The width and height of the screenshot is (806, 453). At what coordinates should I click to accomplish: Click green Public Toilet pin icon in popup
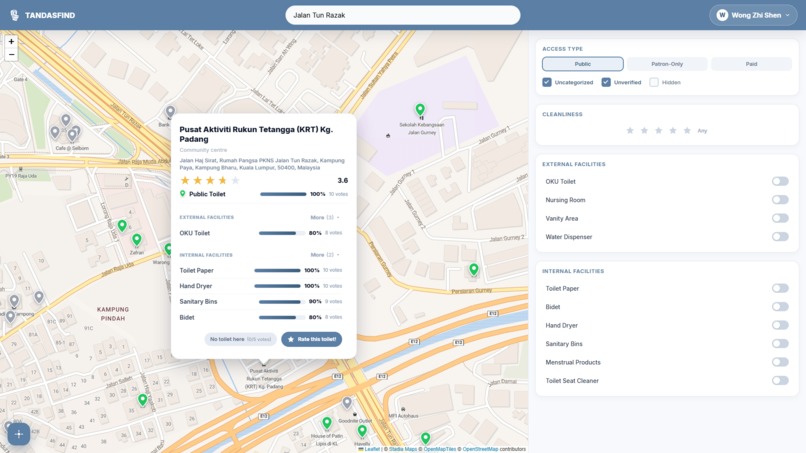click(x=182, y=194)
